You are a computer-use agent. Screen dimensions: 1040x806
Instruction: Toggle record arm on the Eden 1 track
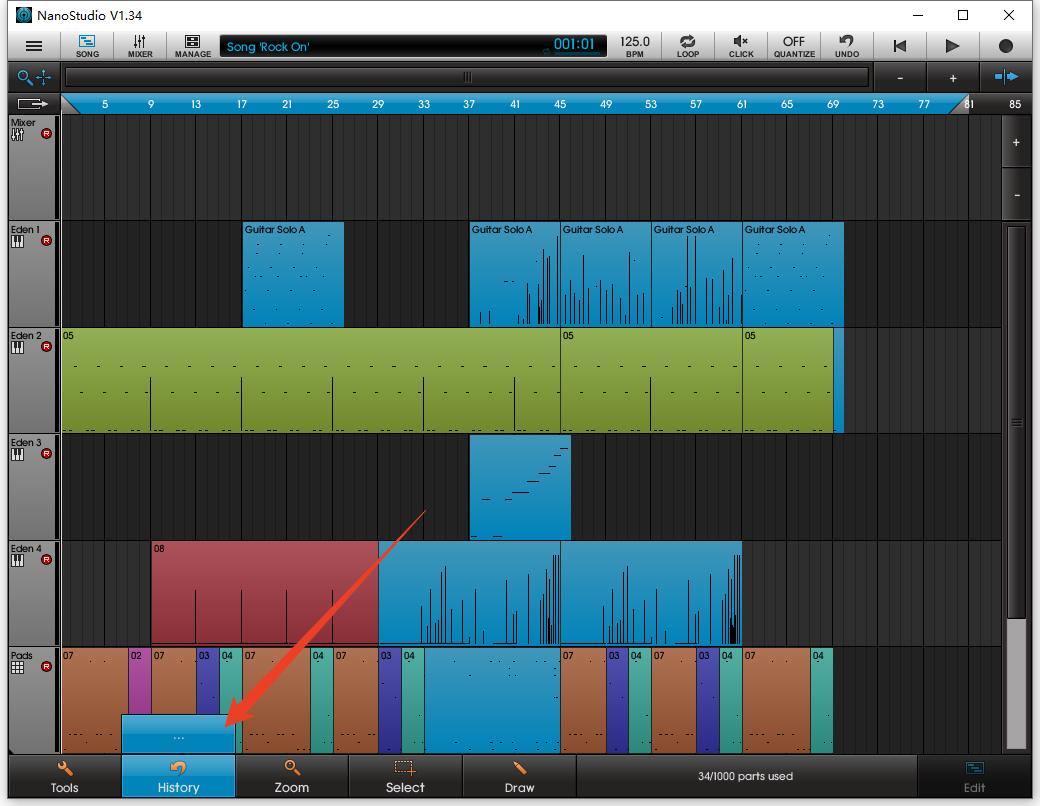pos(46,241)
